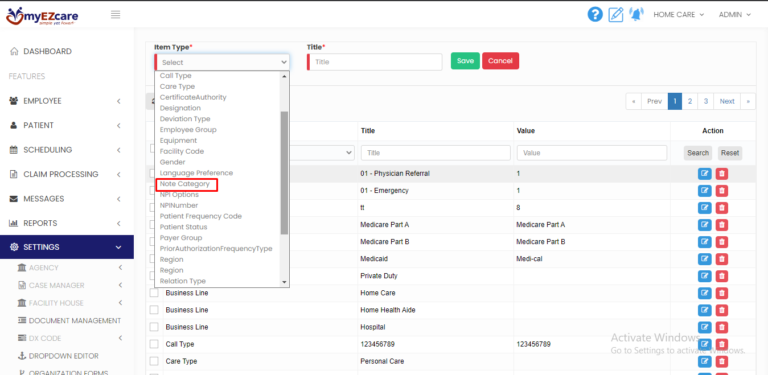Edit the 01 - Physician Referral row
Screen dimensions: 768x375
[704, 174]
